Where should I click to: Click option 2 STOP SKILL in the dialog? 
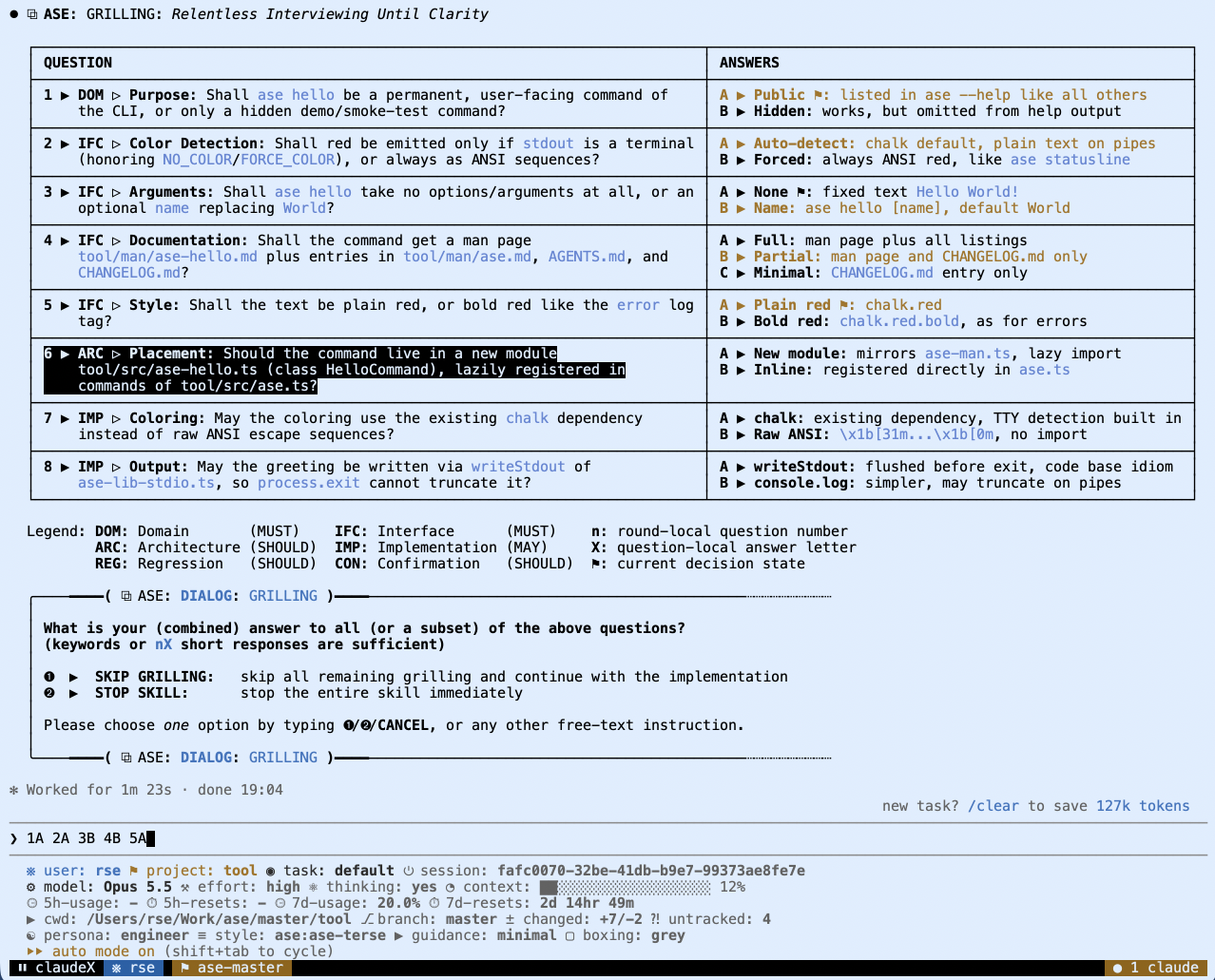(283, 693)
